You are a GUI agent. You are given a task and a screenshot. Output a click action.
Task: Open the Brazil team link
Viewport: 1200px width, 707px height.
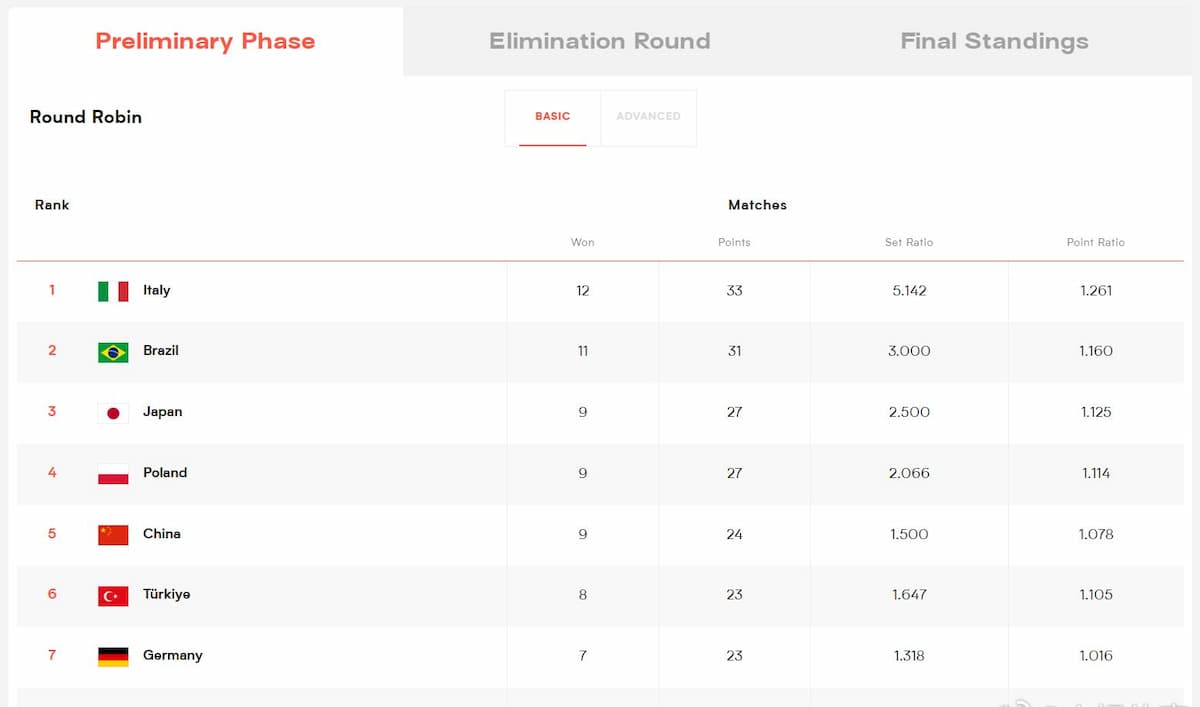tap(161, 351)
